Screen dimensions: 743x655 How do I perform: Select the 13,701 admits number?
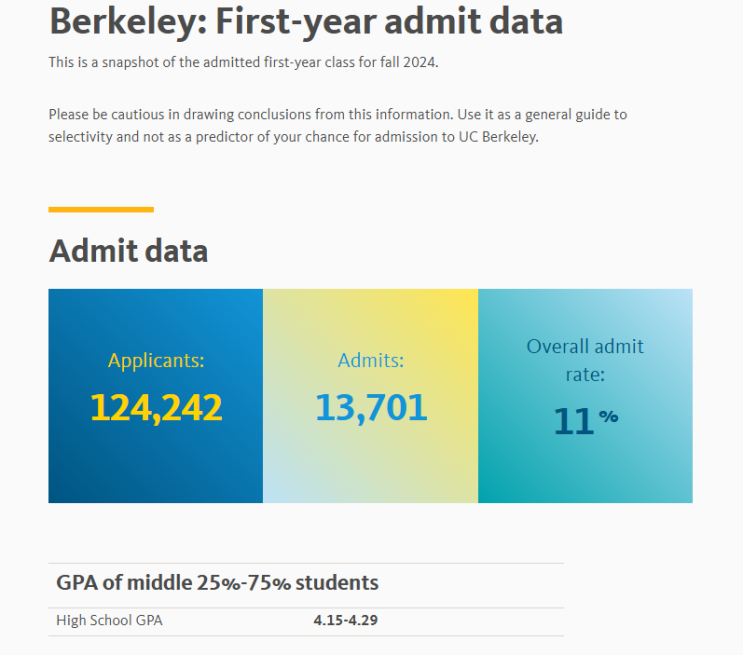371,407
